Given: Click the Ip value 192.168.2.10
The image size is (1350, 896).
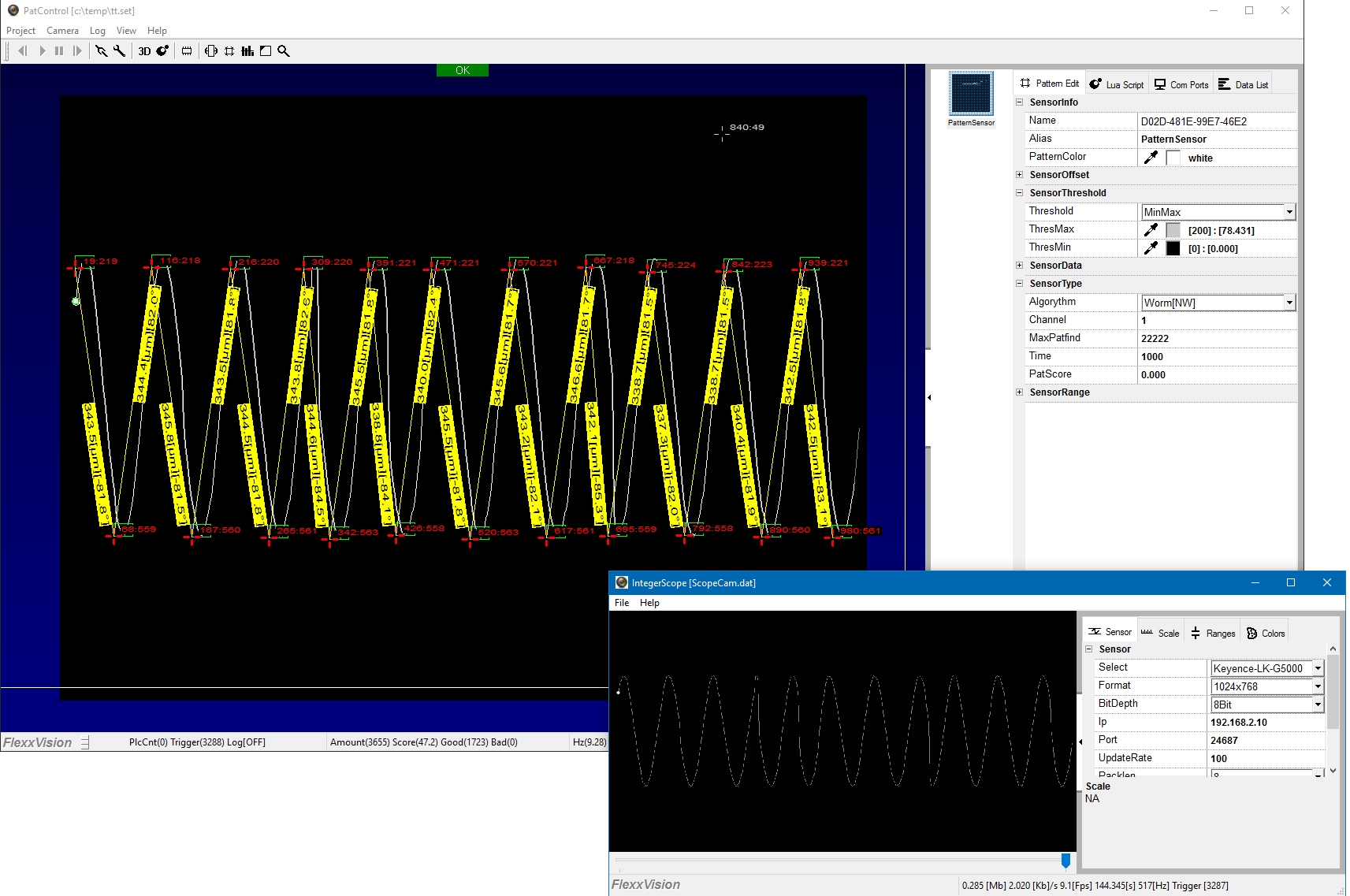Looking at the screenshot, I should tap(1239, 723).
